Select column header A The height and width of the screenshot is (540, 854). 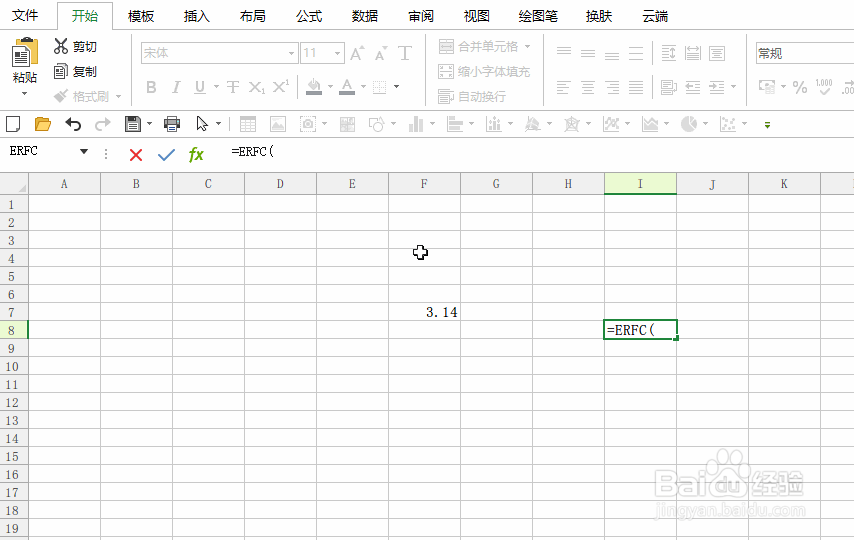point(64,184)
